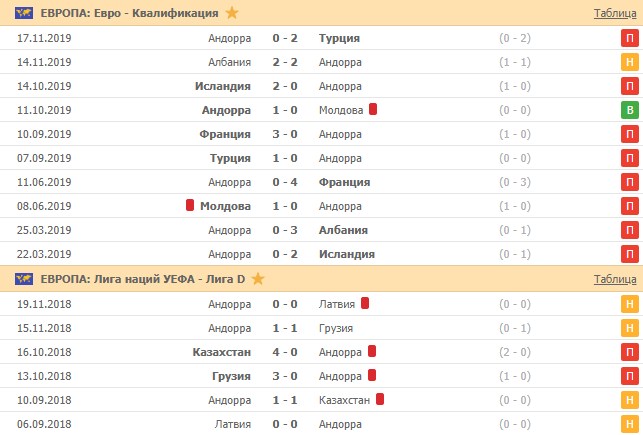Click the orange Н badge for 14.11.2019 match

coord(630,62)
